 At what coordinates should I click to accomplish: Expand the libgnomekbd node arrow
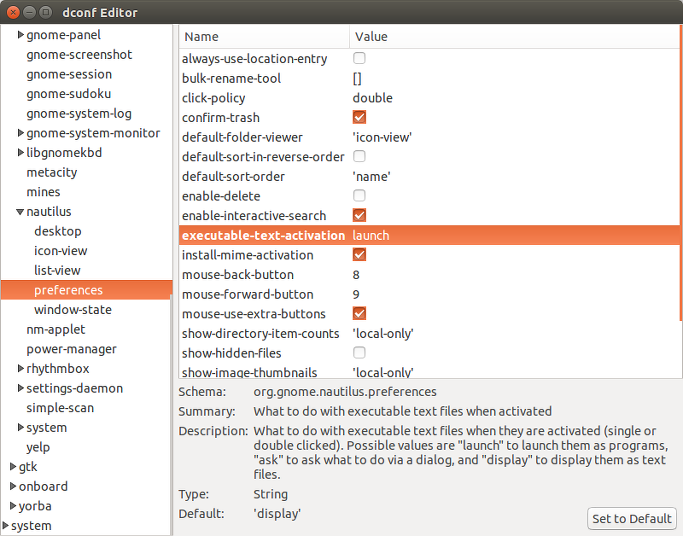(20, 152)
